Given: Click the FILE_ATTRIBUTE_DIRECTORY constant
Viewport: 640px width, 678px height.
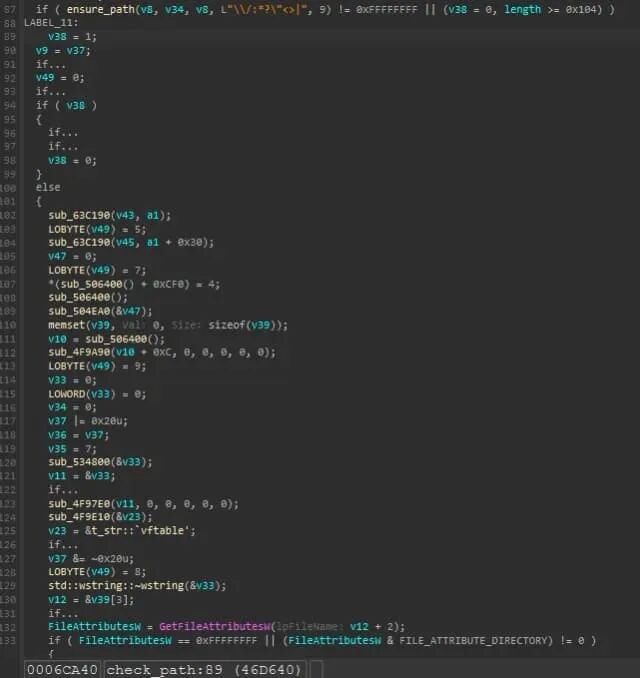Looking at the screenshot, I should point(474,640).
